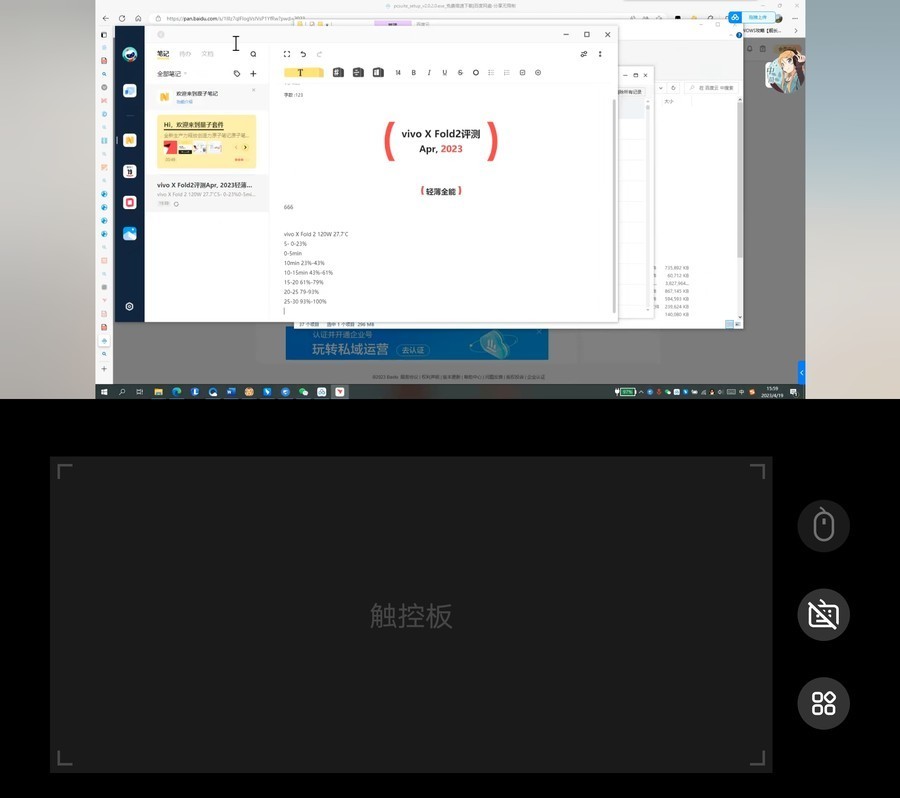The width and height of the screenshot is (900, 798).
Task: Click the line '10min 23%-43%'
Action: pos(304,263)
